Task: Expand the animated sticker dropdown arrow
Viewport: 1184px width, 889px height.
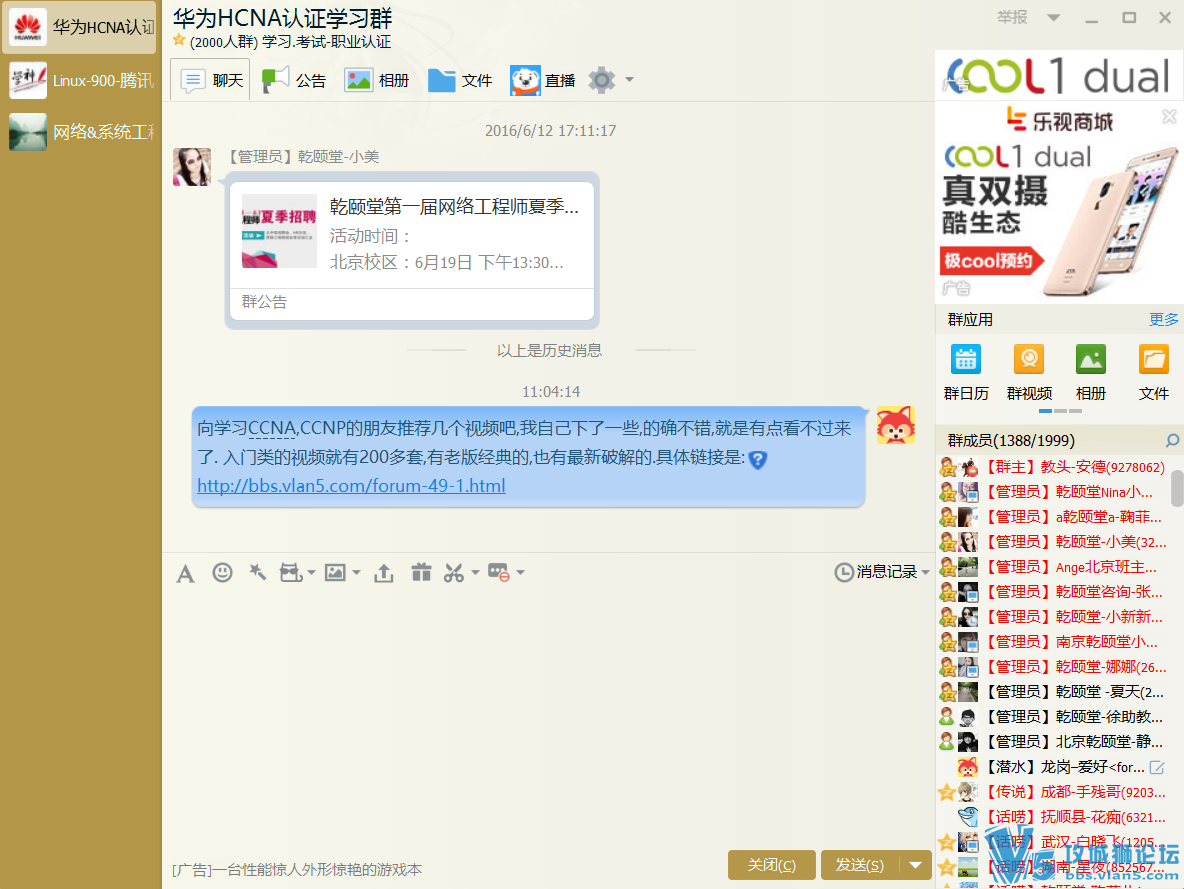Action: 311,573
